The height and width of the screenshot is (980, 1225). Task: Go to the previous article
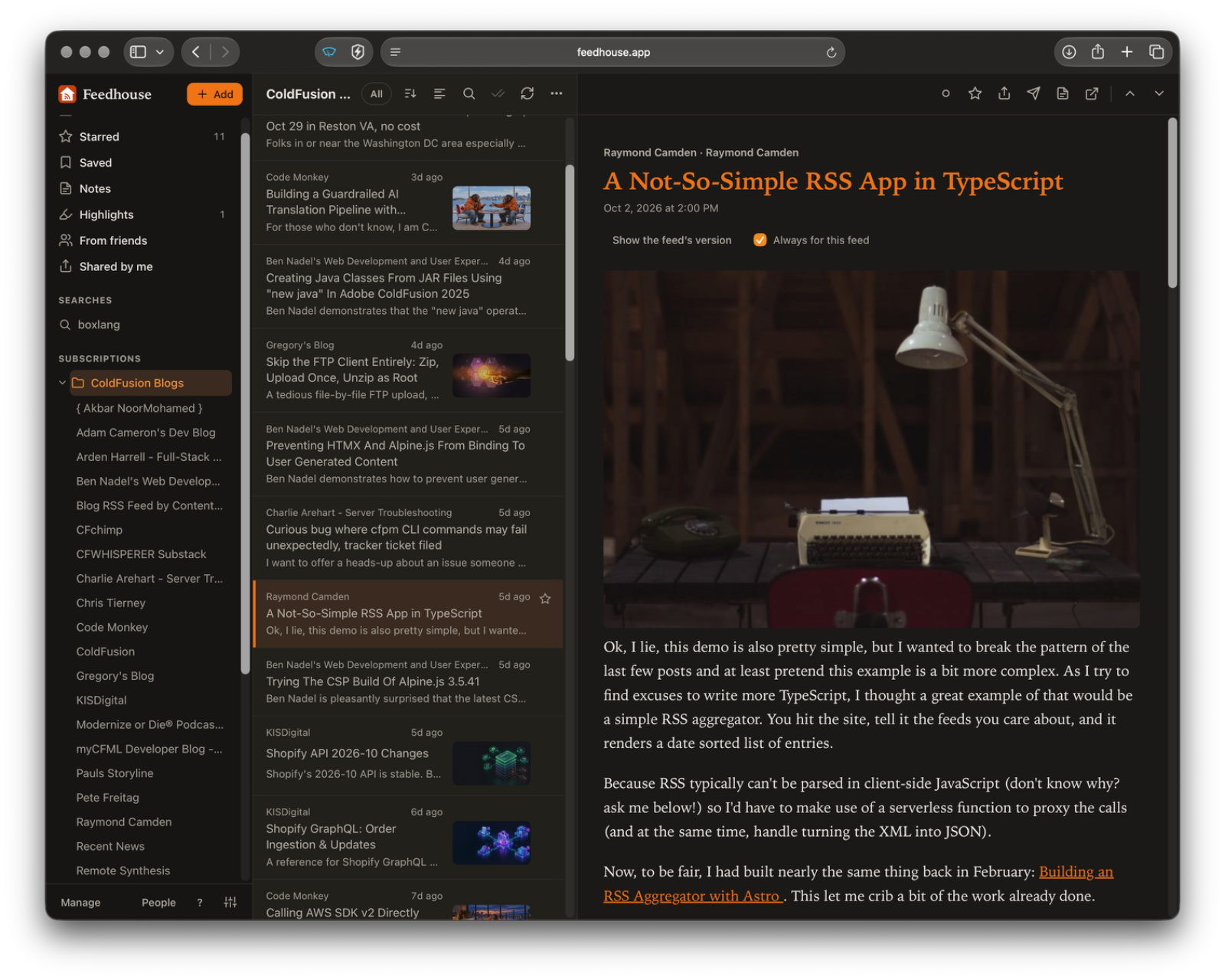click(1129, 93)
